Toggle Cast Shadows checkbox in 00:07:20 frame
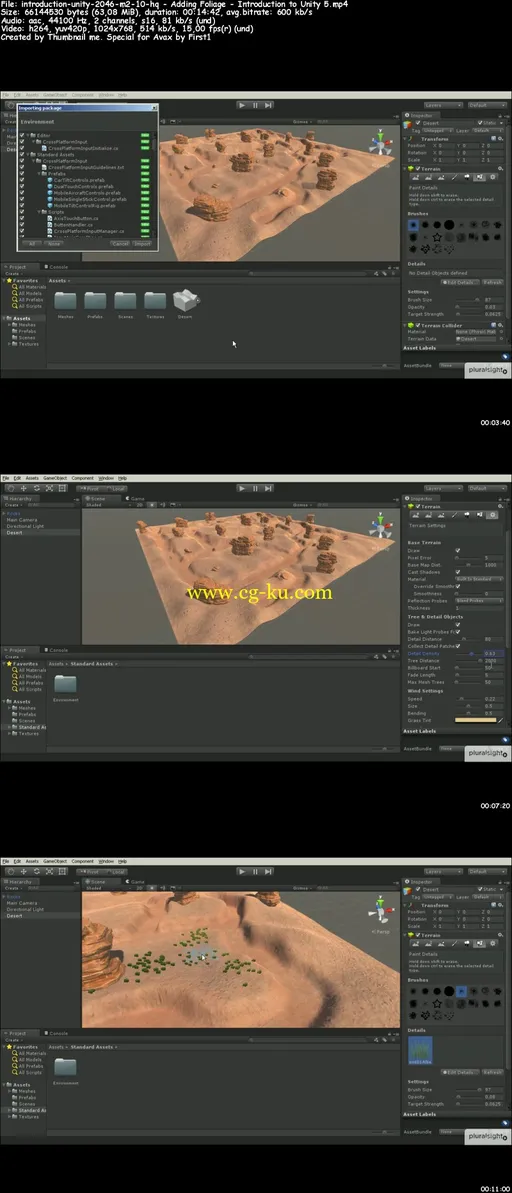This screenshot has height=1193, width=512. coord(457,572)
